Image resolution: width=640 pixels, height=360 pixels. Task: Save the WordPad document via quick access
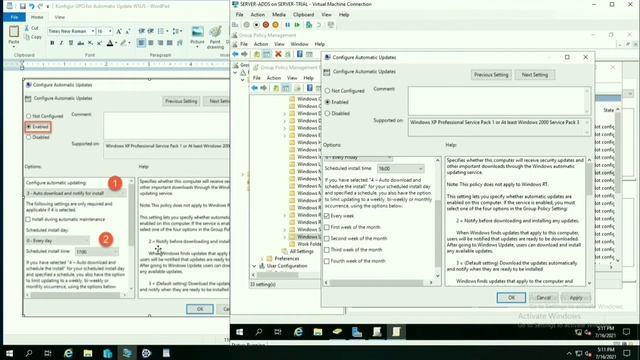click(22, 6)
